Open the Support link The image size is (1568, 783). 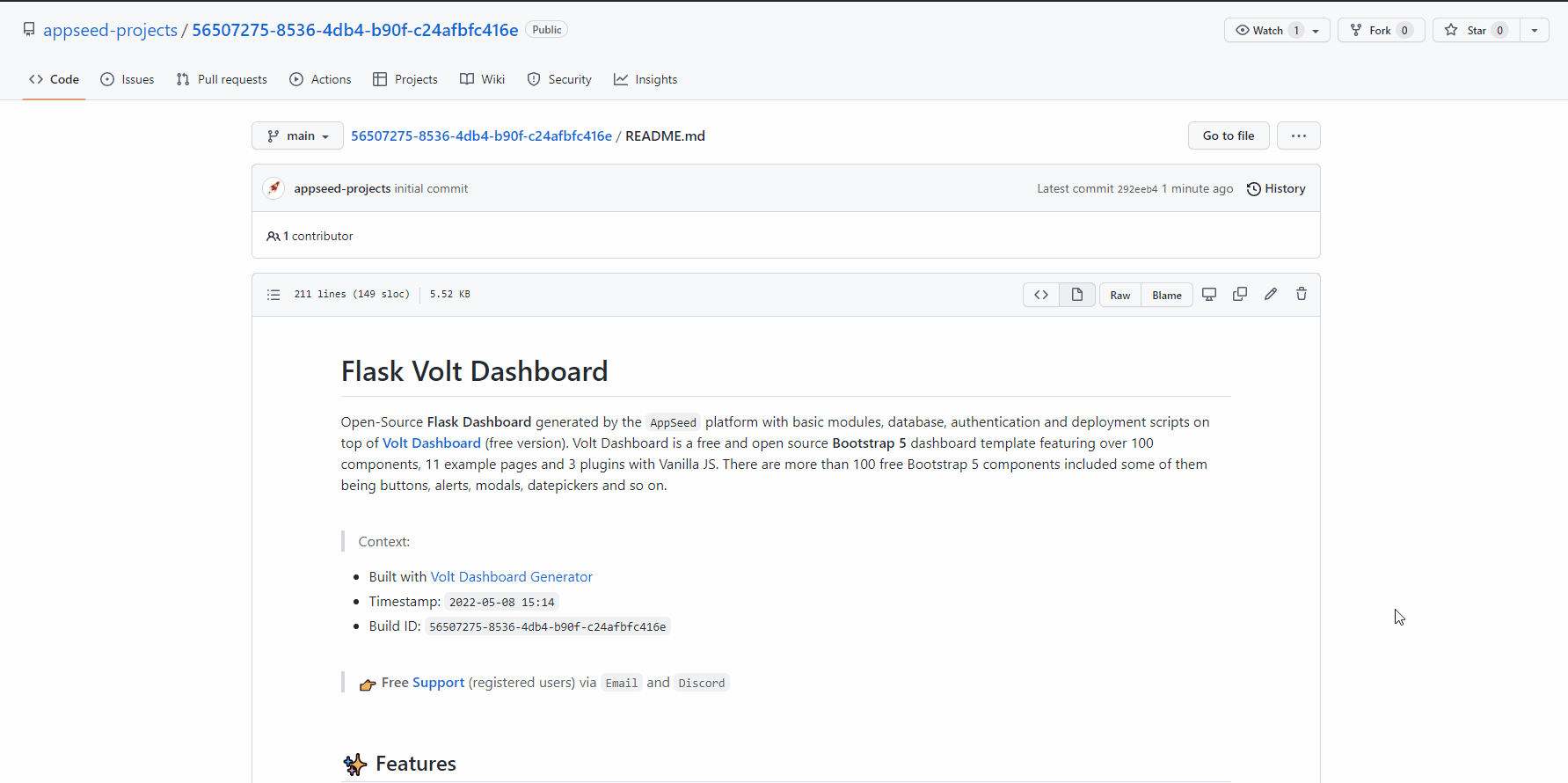(x=438, y=683)
